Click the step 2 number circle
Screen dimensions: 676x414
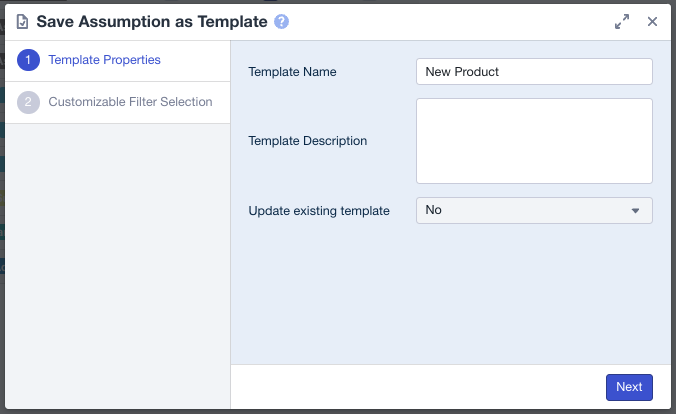(29, 102)
